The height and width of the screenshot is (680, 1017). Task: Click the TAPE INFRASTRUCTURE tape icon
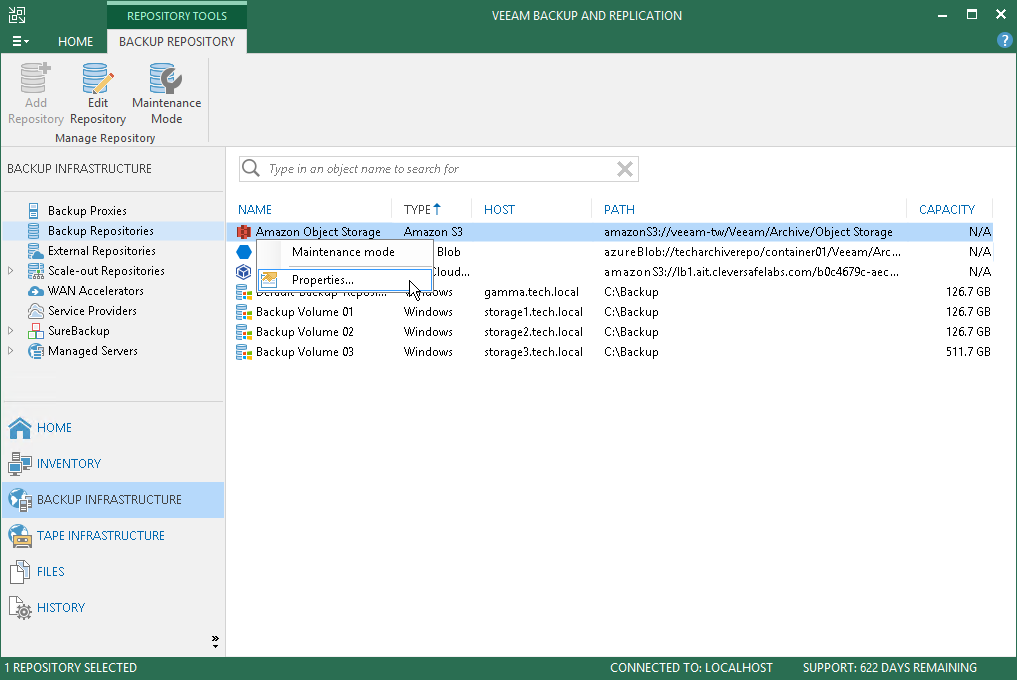click(x=20, y=536)
